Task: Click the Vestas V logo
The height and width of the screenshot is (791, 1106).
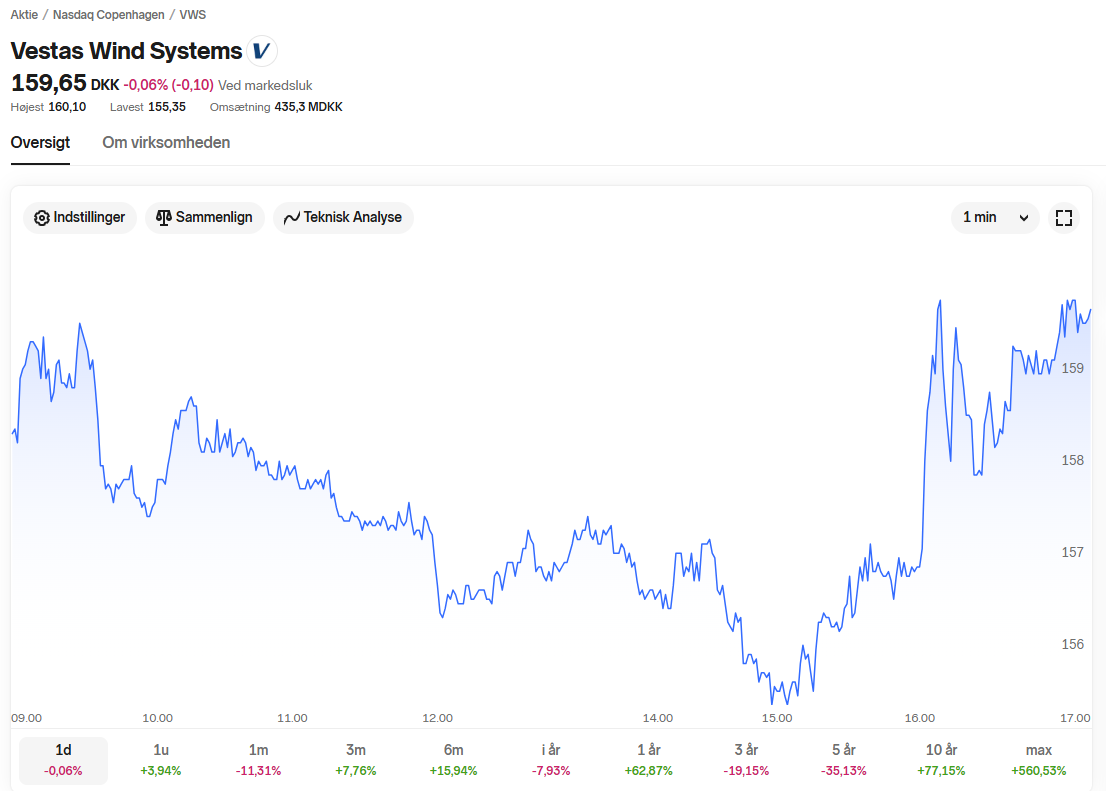Action: [x=262, y=51]
